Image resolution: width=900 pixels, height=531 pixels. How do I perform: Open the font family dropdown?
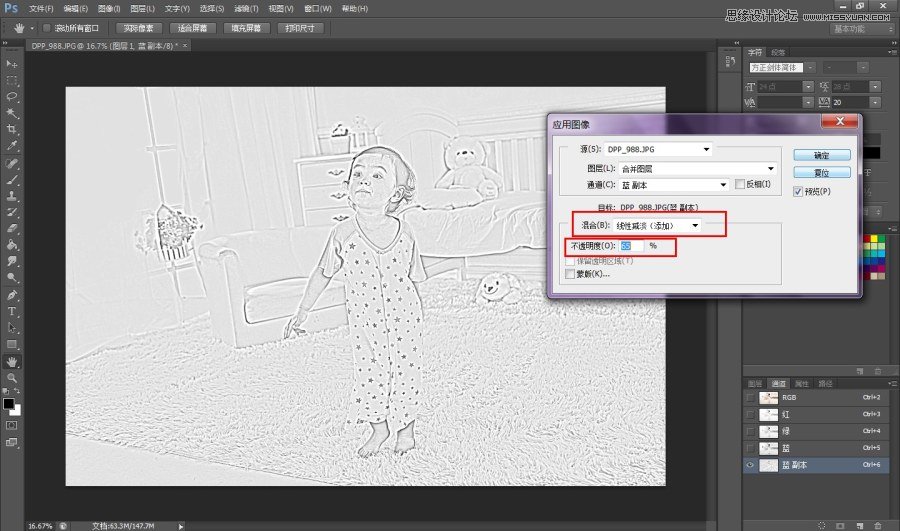coord(810,68)
